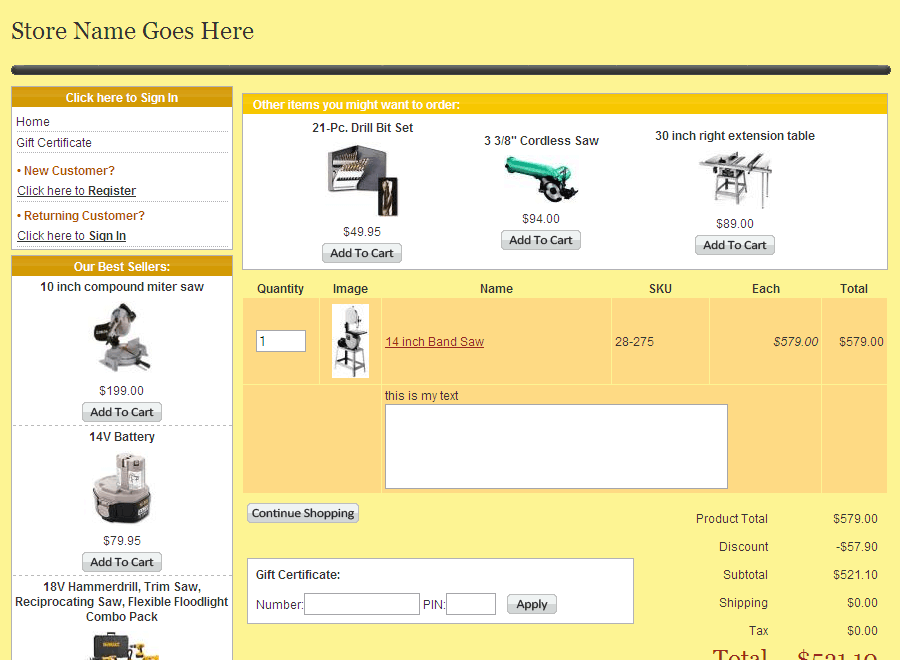Click the 3 3/8" Cordless Saw image
The height and width of the screenshot is (660, 900).
[541, 179]
